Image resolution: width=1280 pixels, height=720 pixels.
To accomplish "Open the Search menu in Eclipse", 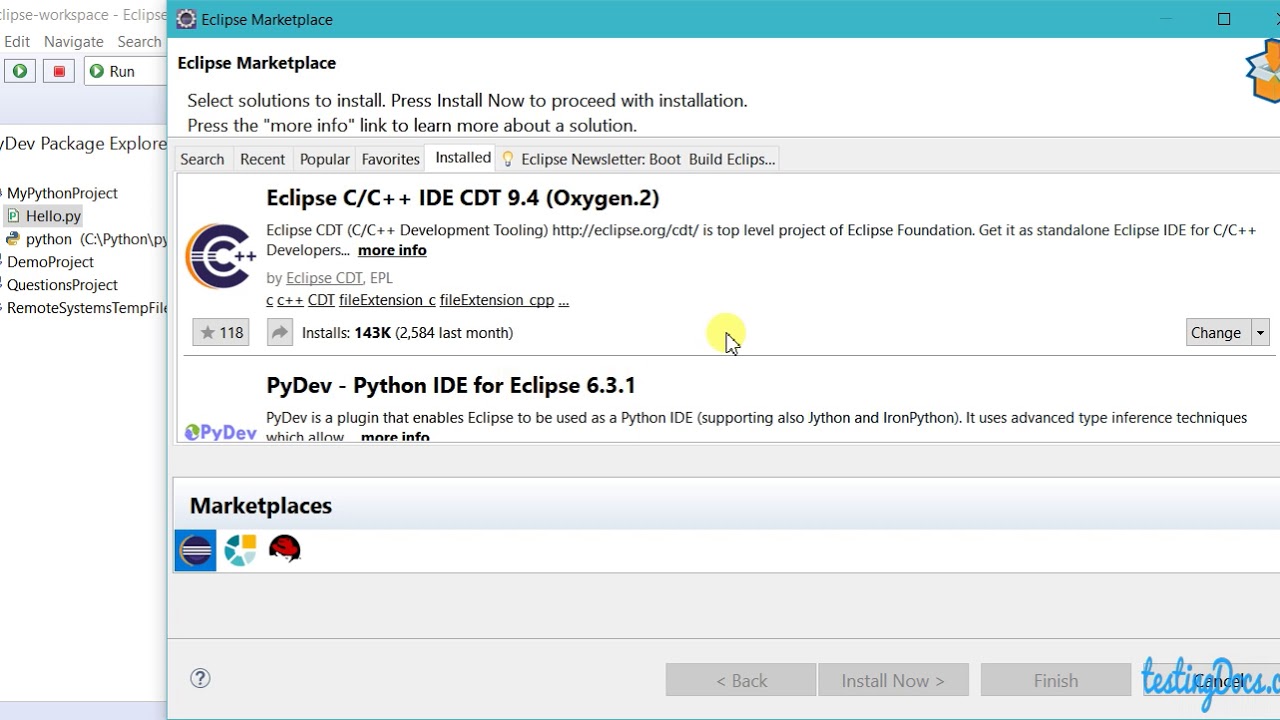I will click(x=139, y=41).
